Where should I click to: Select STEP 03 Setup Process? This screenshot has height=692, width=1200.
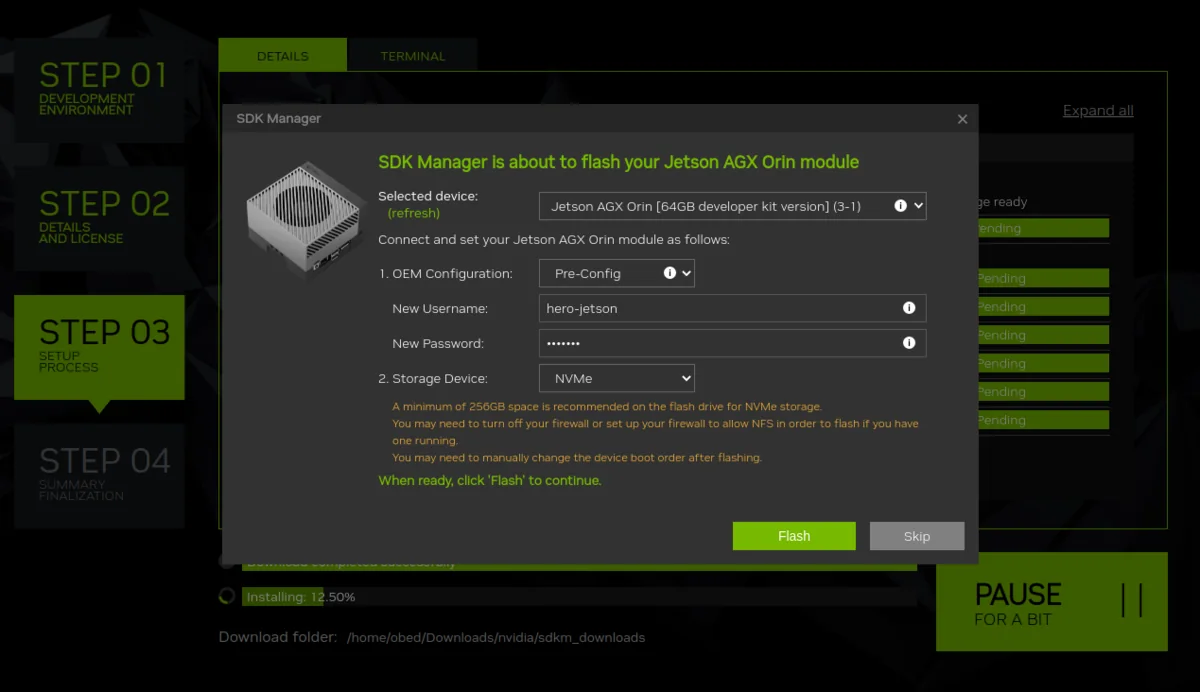[x=99, y=347]
